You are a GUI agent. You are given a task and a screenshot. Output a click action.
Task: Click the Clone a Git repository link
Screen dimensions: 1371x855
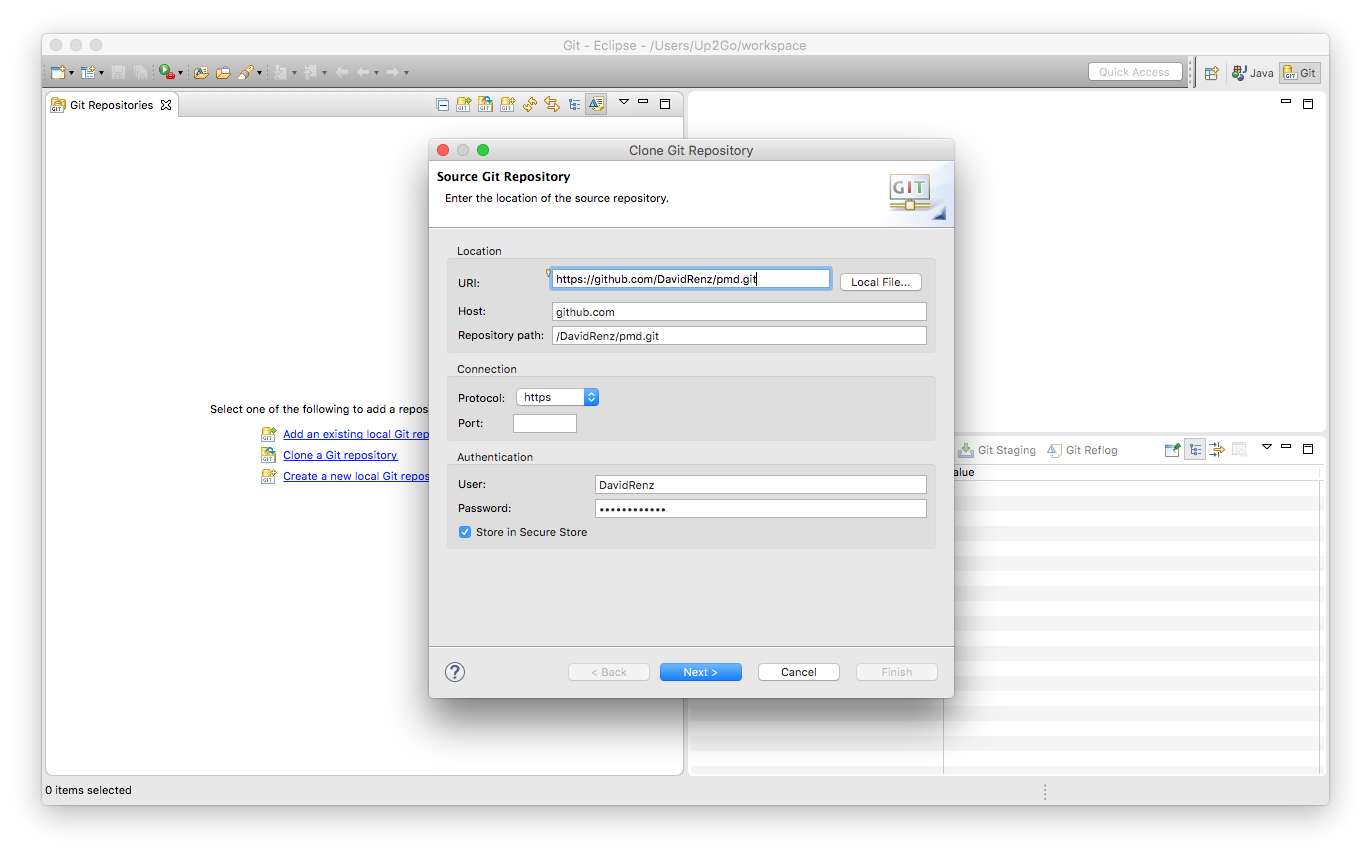(x=340, y=455)
